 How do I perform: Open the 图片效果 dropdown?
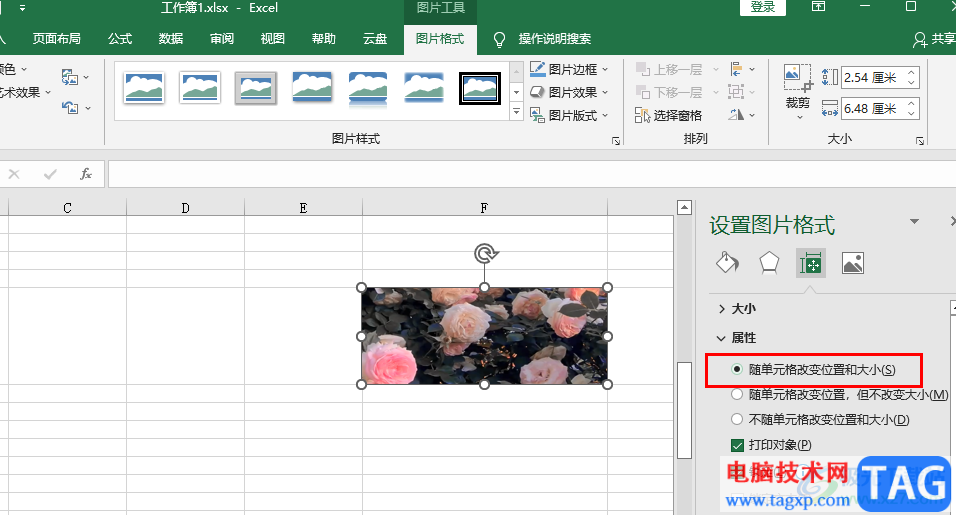(x=605, y=92)
